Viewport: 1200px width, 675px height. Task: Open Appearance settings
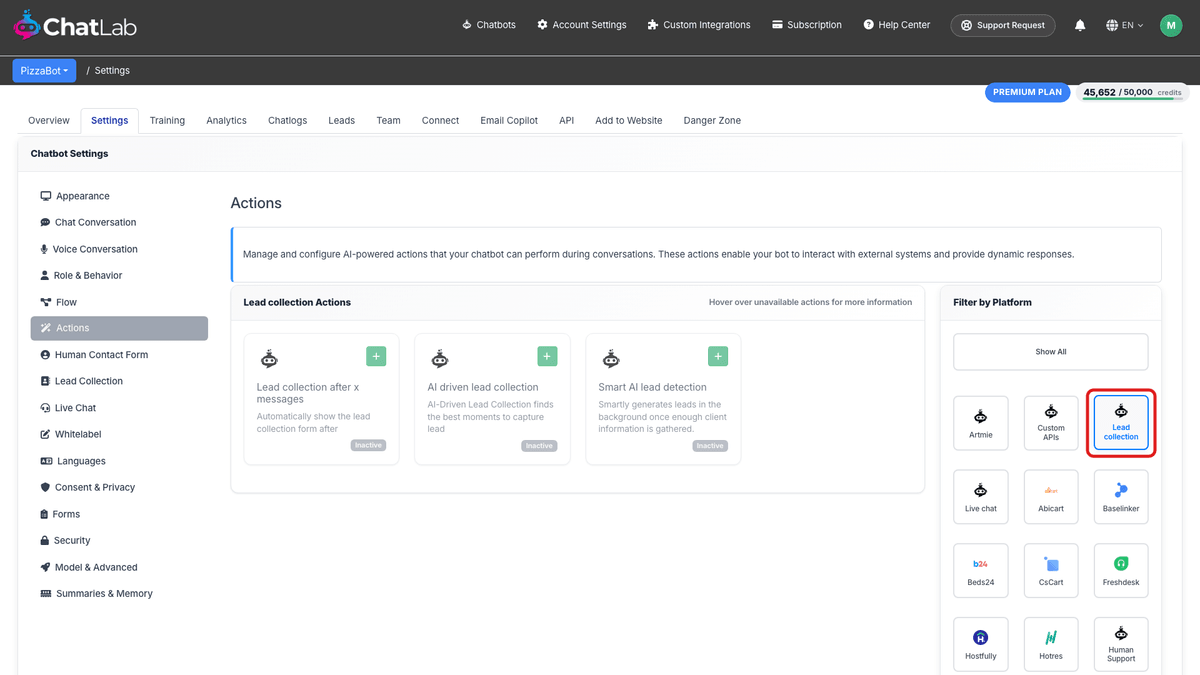tap(119, 196)
